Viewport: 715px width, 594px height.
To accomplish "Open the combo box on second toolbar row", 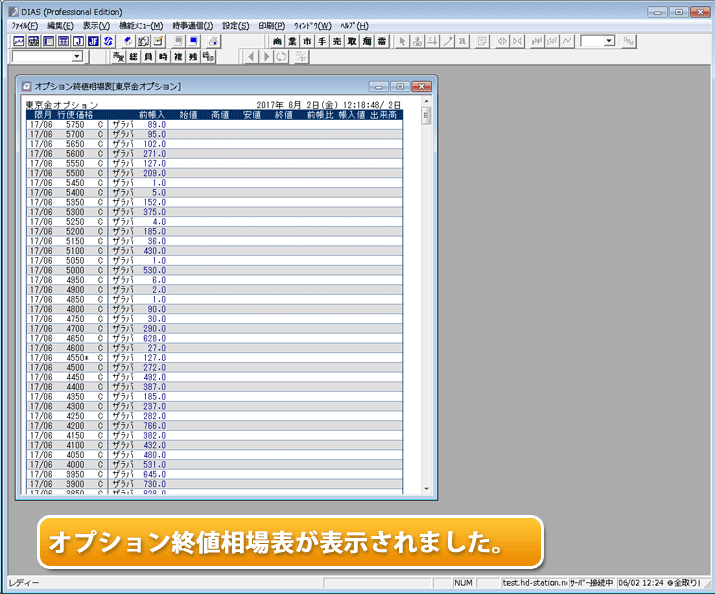I will tap(77, 57).
